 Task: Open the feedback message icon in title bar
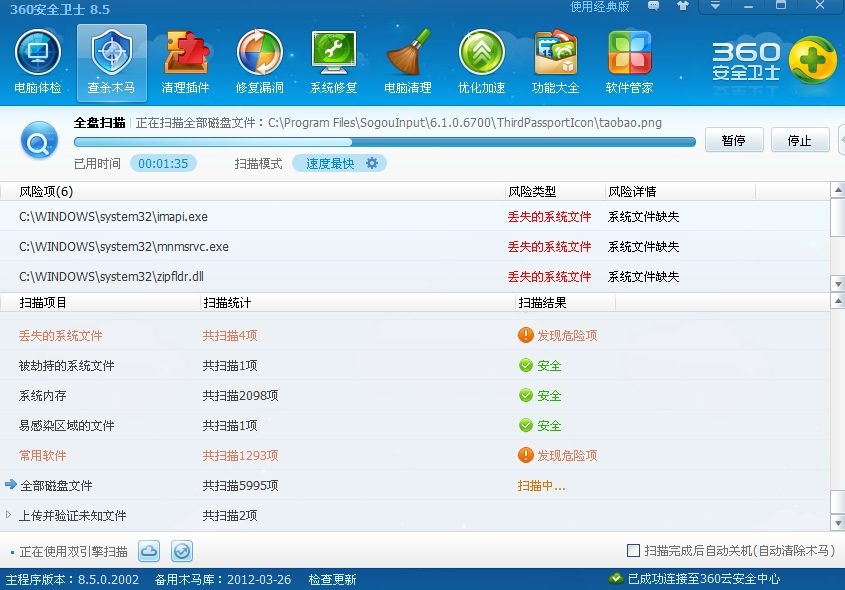pyautogui.click(x=654, y=6)
